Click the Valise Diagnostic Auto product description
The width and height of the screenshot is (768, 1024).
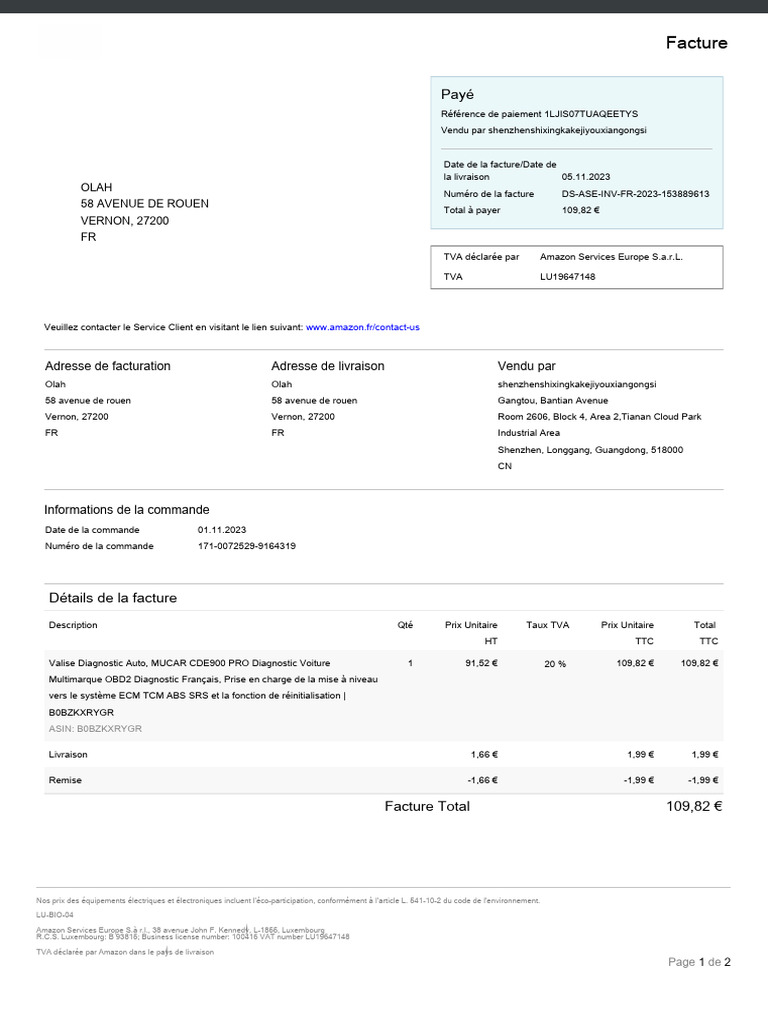coord(214,688)
